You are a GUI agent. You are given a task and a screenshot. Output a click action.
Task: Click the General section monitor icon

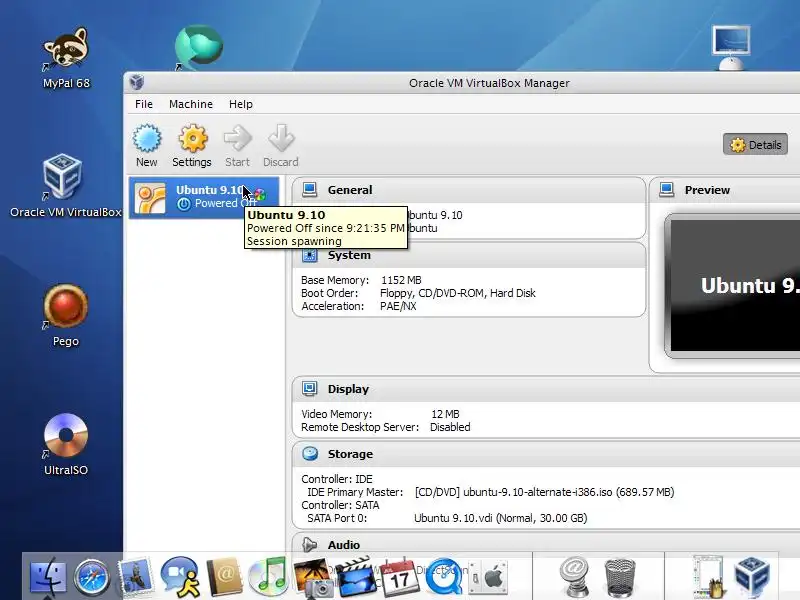[x=310, y=190]
